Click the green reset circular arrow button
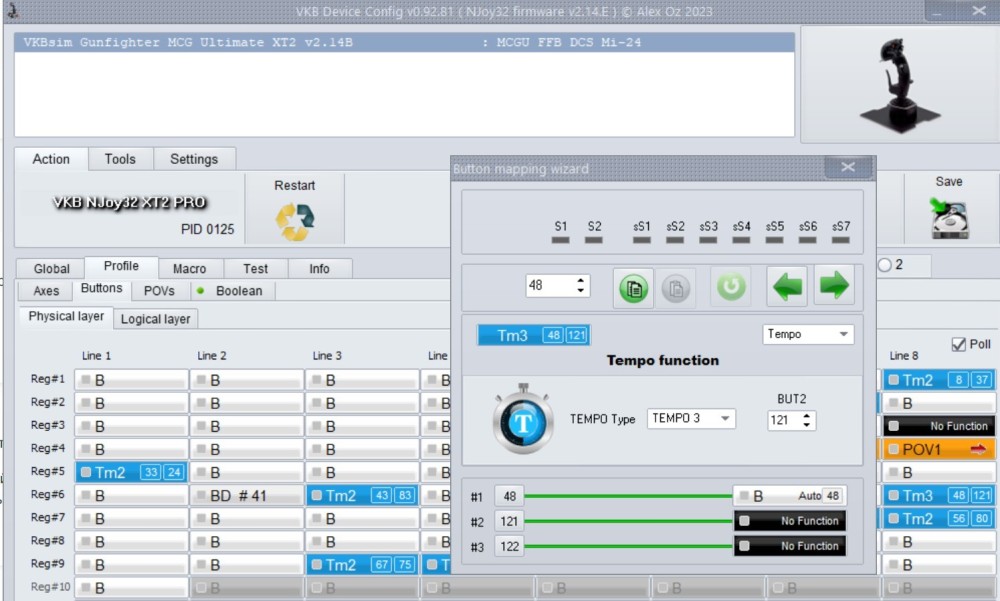Screen dimensions: 1000x601 click(731, 286)
